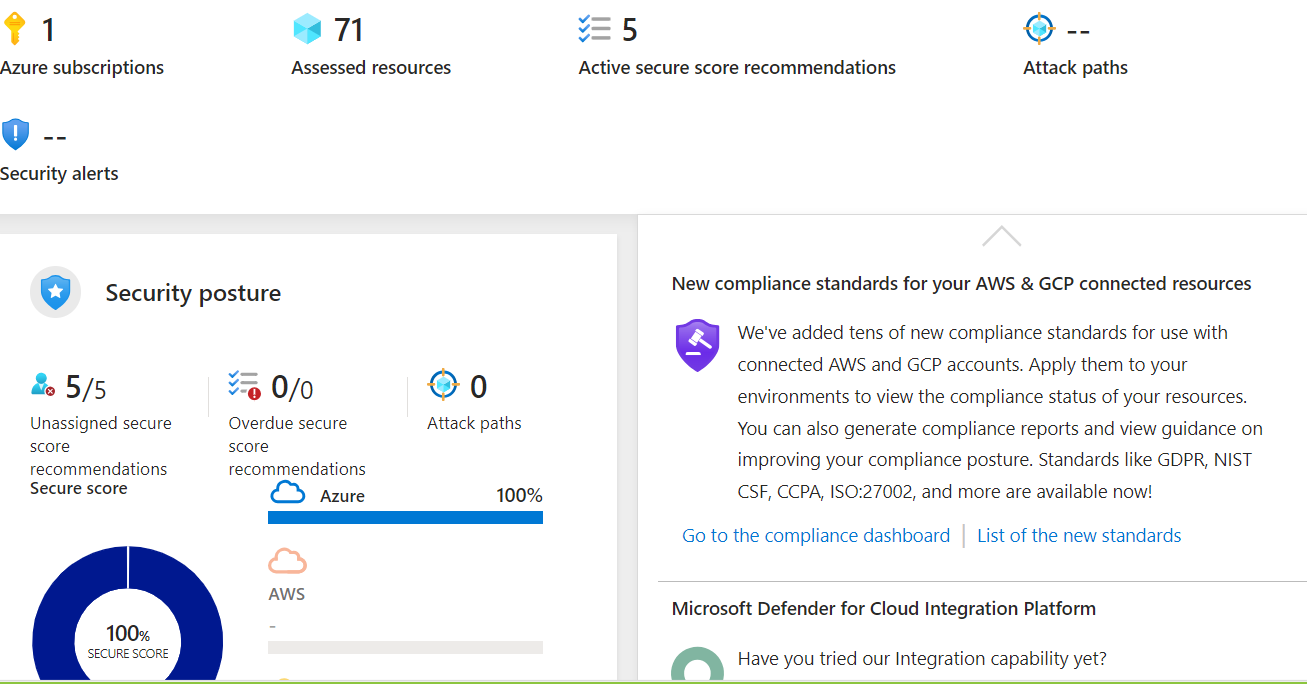Click the Overdue recommendations checklist icon
1307x684 pixels.
(x=244, y=385)
